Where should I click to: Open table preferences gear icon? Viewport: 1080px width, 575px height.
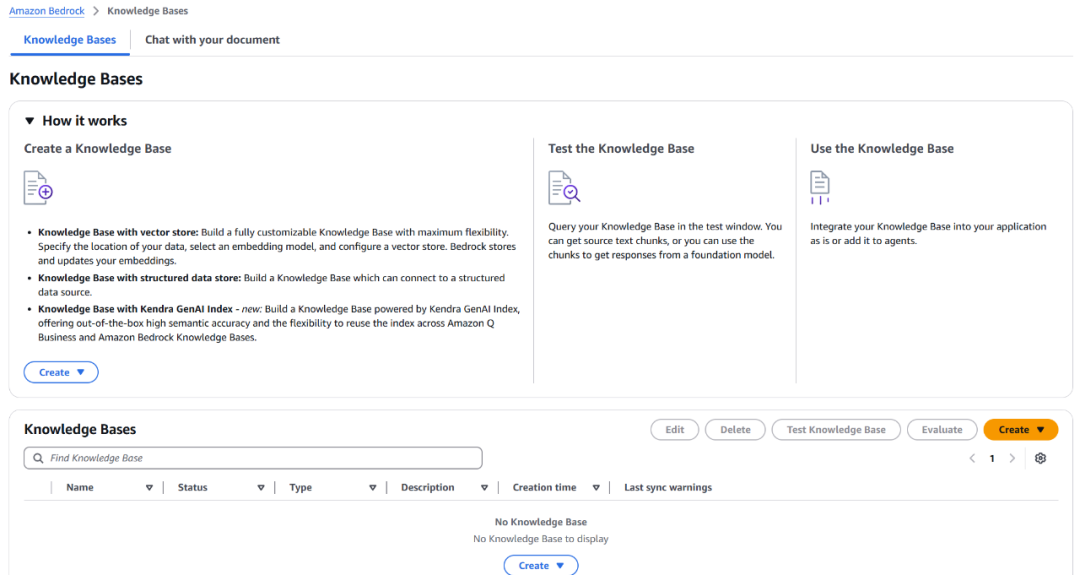tap(1040, 458)
